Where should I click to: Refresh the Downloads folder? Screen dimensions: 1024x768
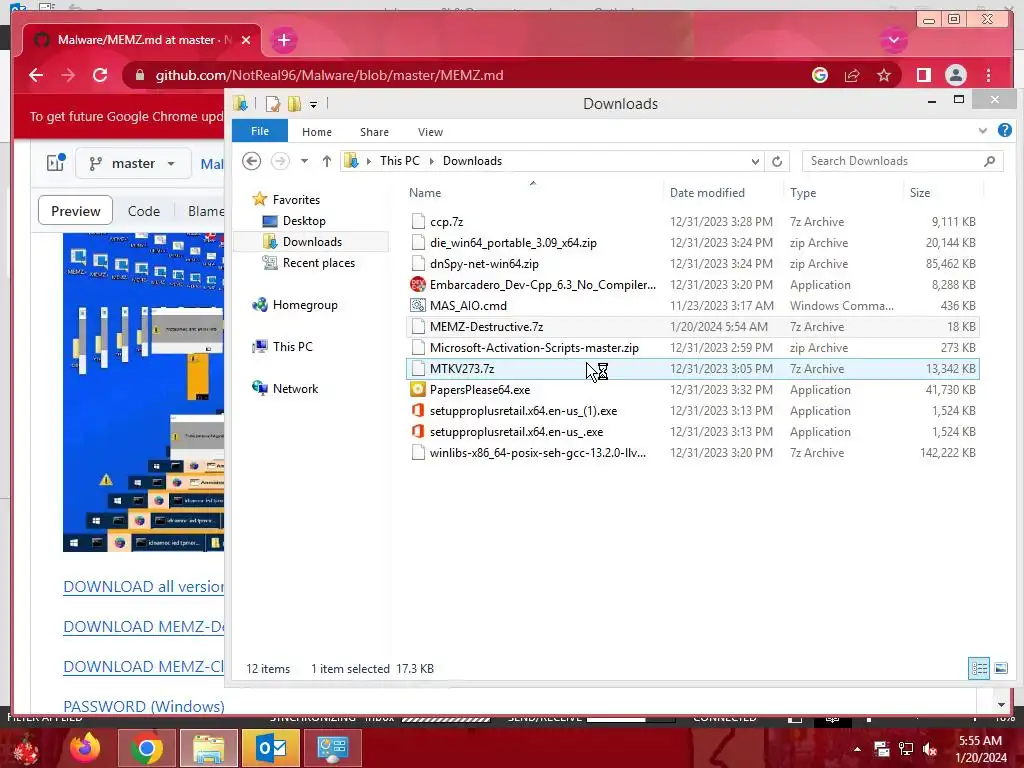[776, 161]
